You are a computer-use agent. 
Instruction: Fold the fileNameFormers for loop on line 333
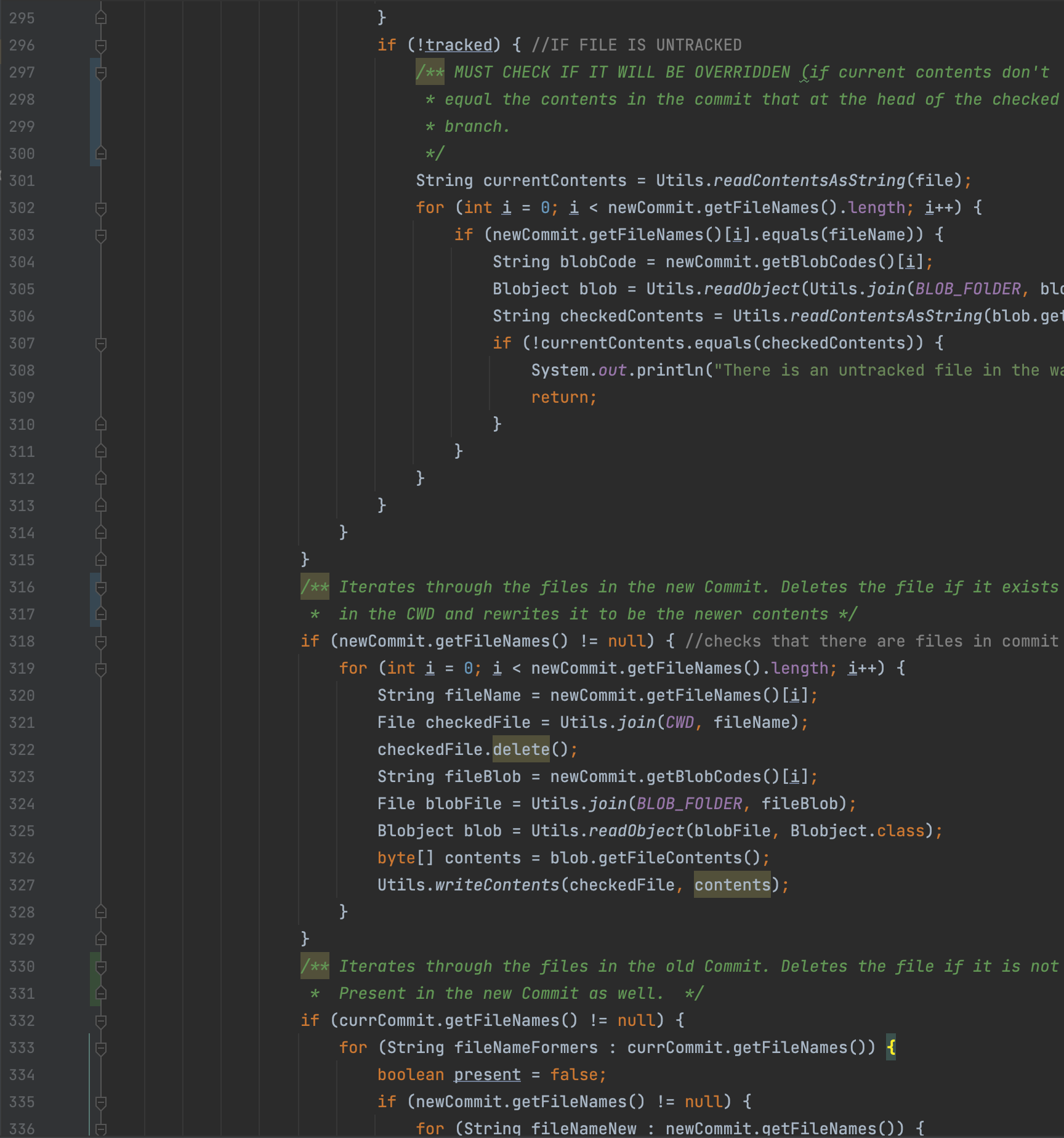coord(101,1048)
